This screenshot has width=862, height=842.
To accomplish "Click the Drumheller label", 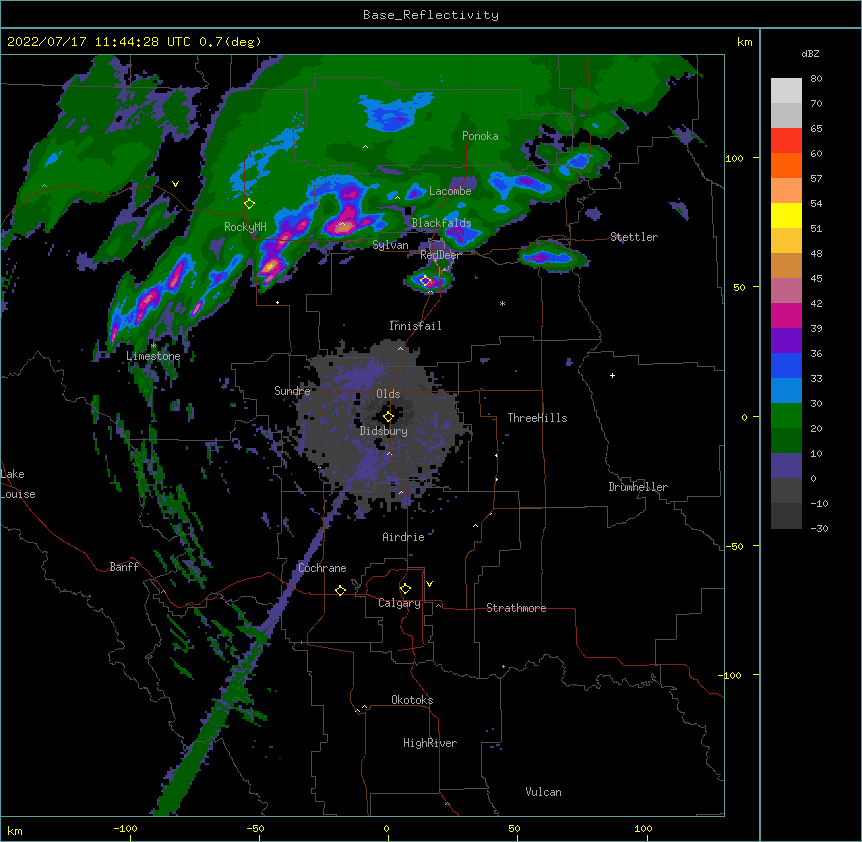I will 638,487.
